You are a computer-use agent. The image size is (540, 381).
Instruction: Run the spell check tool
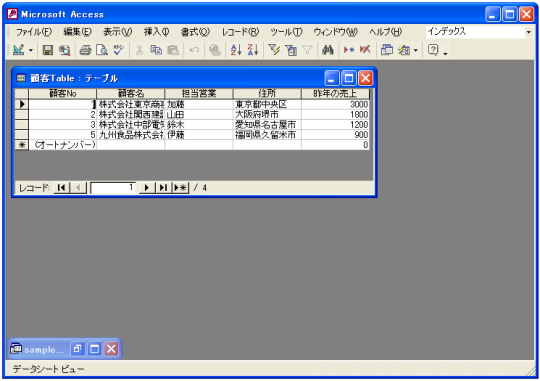pos(118,50)
